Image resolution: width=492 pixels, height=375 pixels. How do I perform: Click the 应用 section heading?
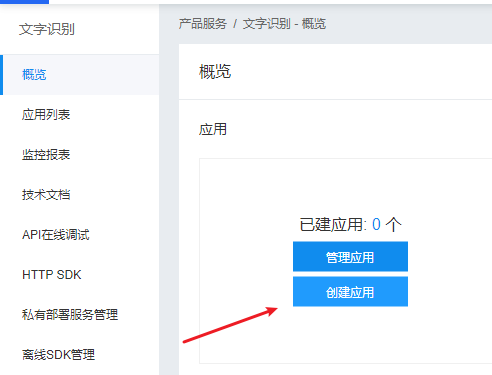point(213,129)
